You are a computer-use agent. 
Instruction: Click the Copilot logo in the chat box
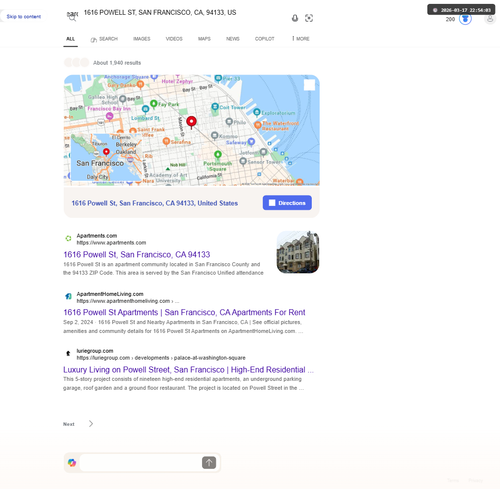(72, 462)
